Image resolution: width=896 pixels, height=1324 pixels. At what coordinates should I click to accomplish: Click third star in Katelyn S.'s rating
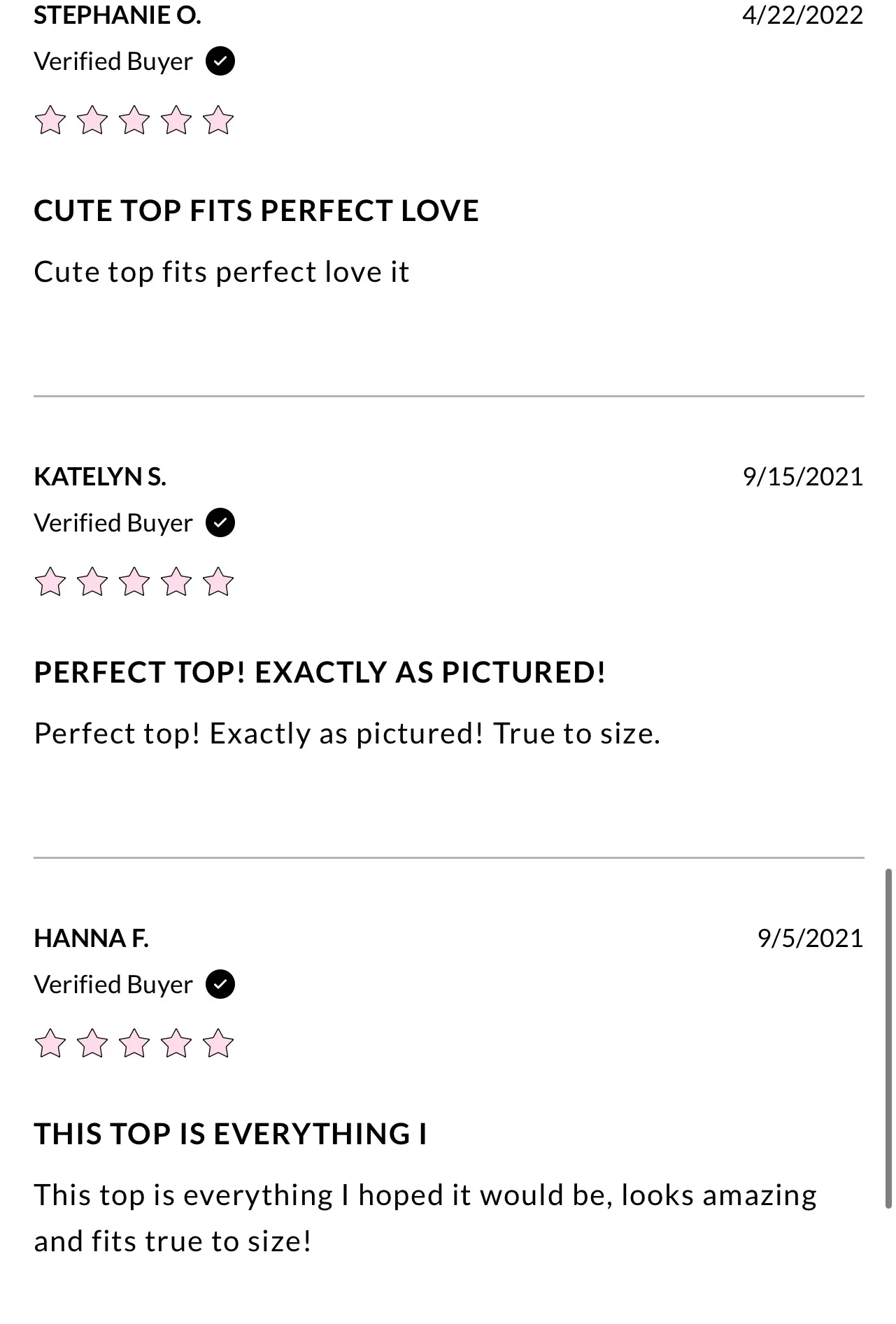click(x=134, y=582)
